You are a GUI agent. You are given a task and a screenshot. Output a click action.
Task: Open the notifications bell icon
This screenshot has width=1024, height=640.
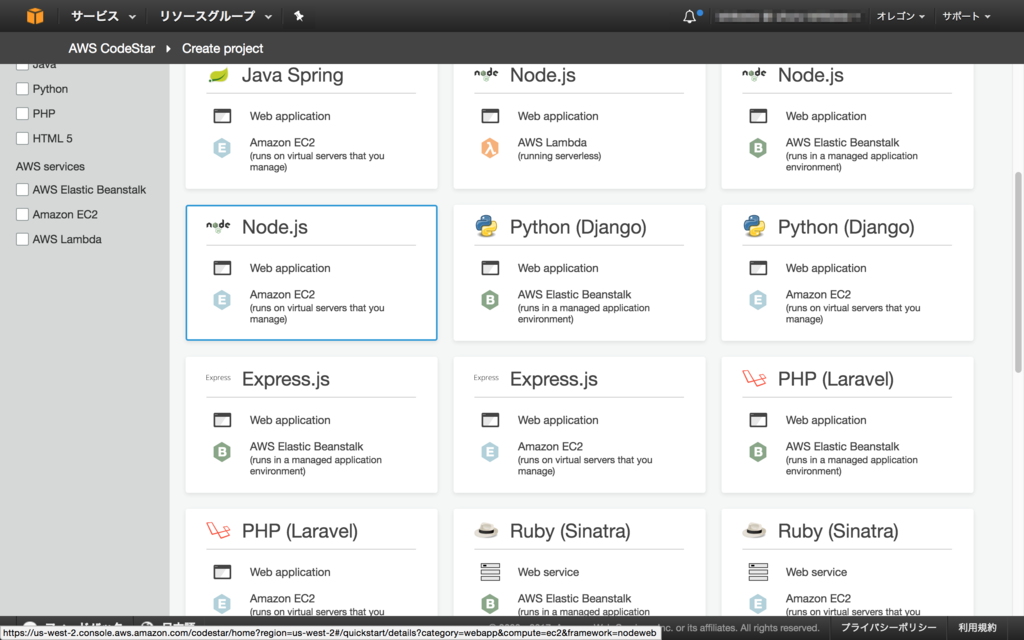click(x=690, y=16)
